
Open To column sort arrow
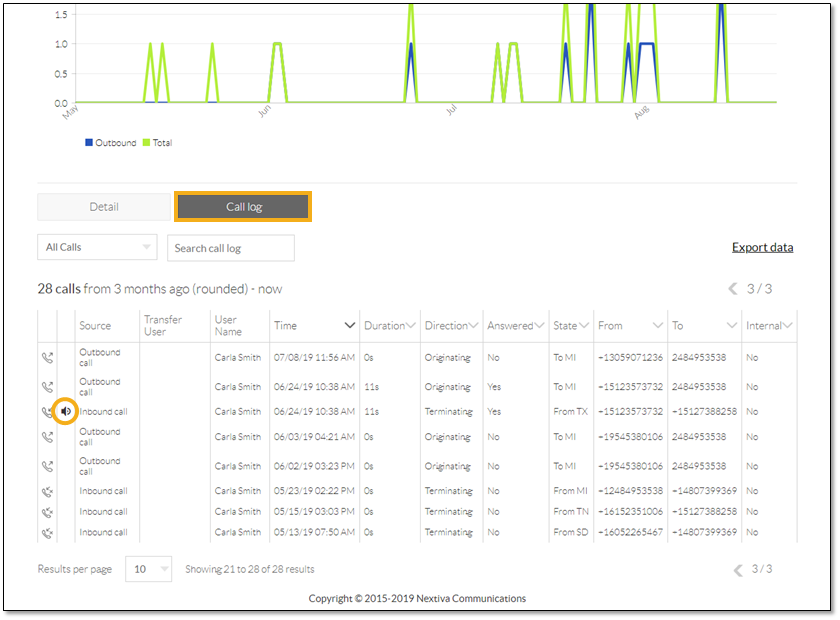pyautogui.click(x=732, y=325)
